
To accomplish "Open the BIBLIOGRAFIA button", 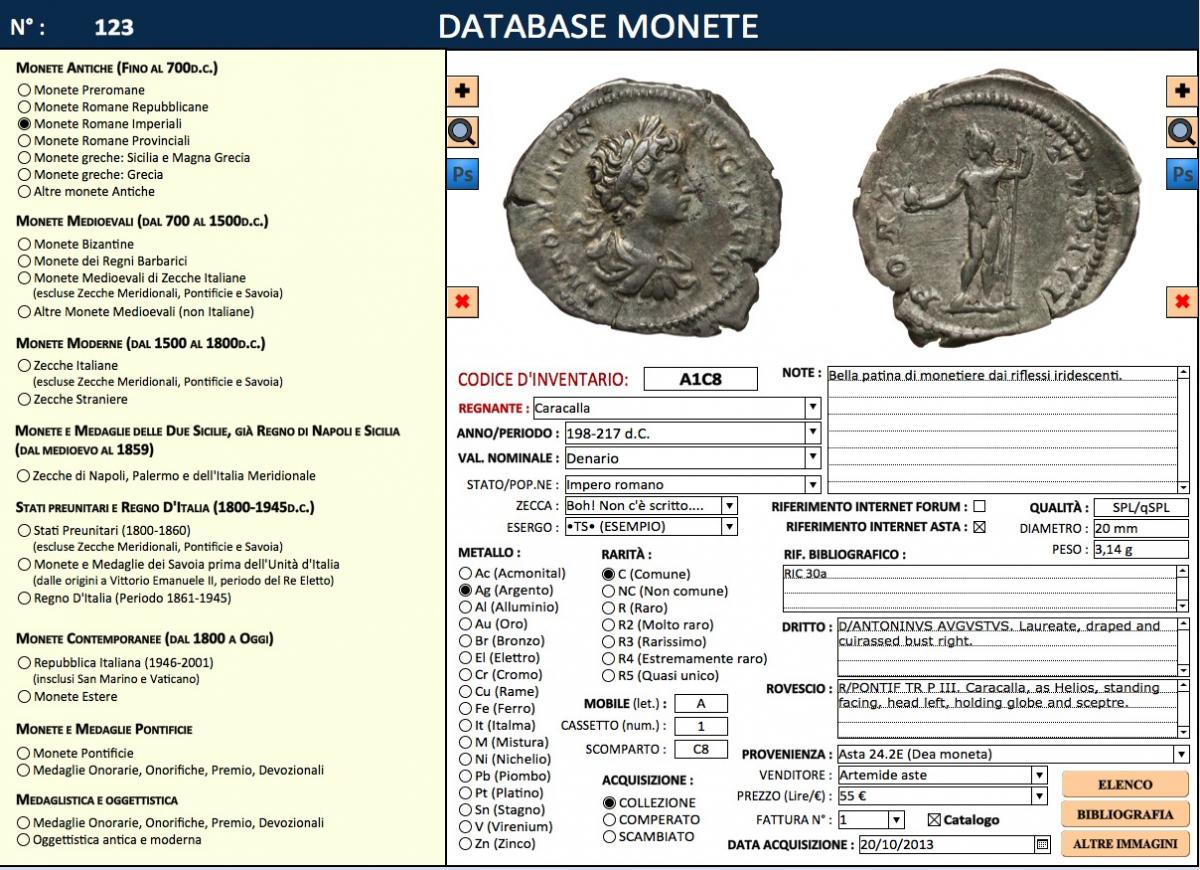I will click(x=1125, y=814).
